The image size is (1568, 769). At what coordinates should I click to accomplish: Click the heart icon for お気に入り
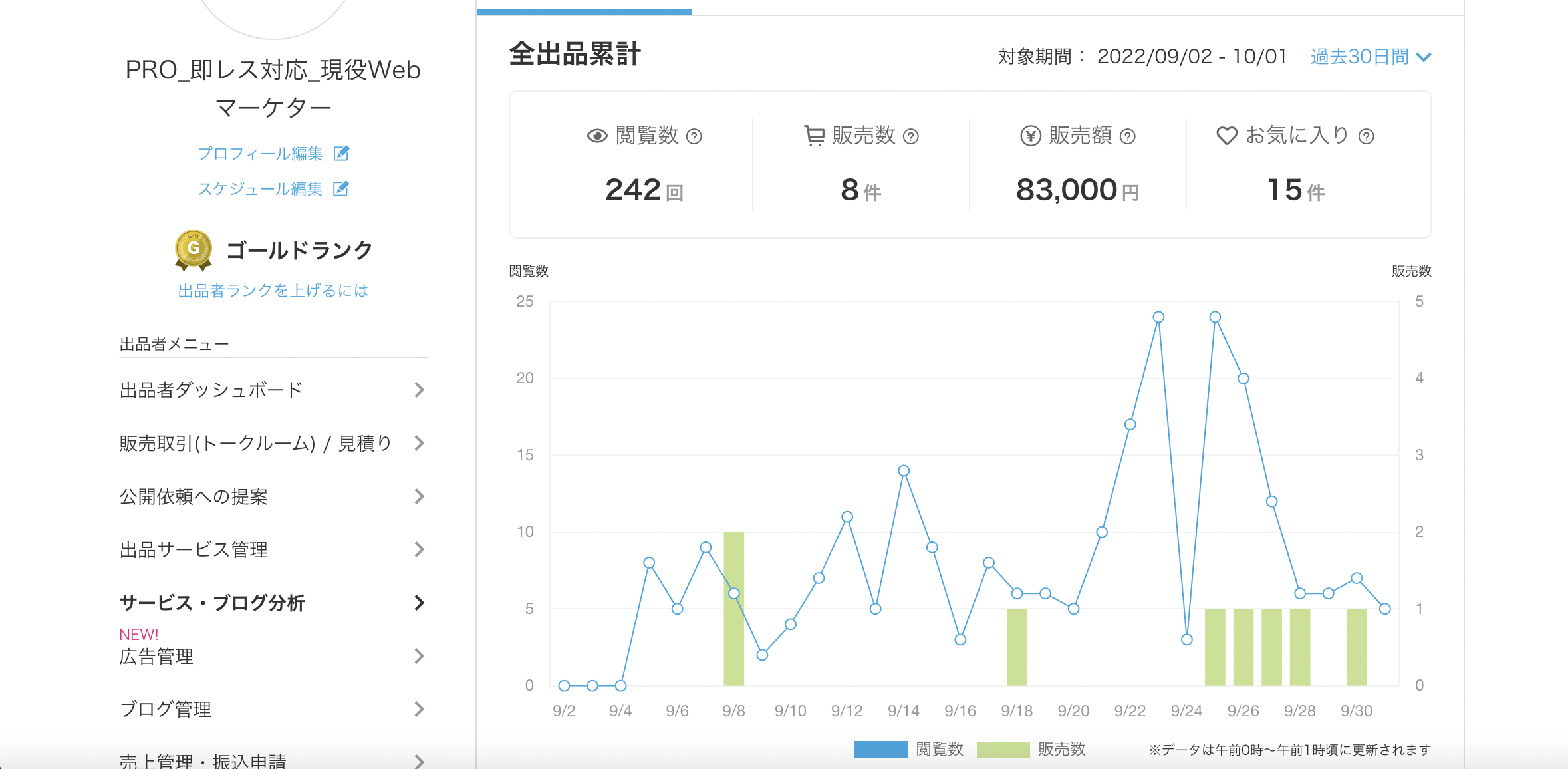coord(1226,136)
